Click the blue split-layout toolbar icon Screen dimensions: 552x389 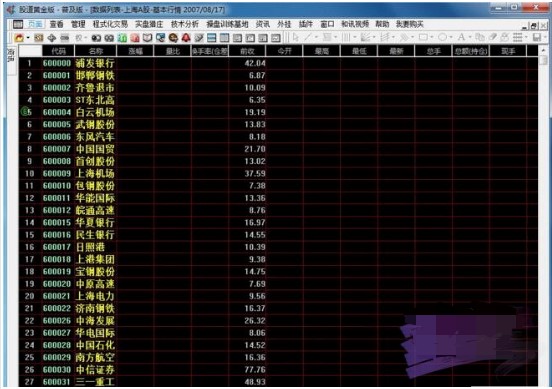(x=212, y=38)
